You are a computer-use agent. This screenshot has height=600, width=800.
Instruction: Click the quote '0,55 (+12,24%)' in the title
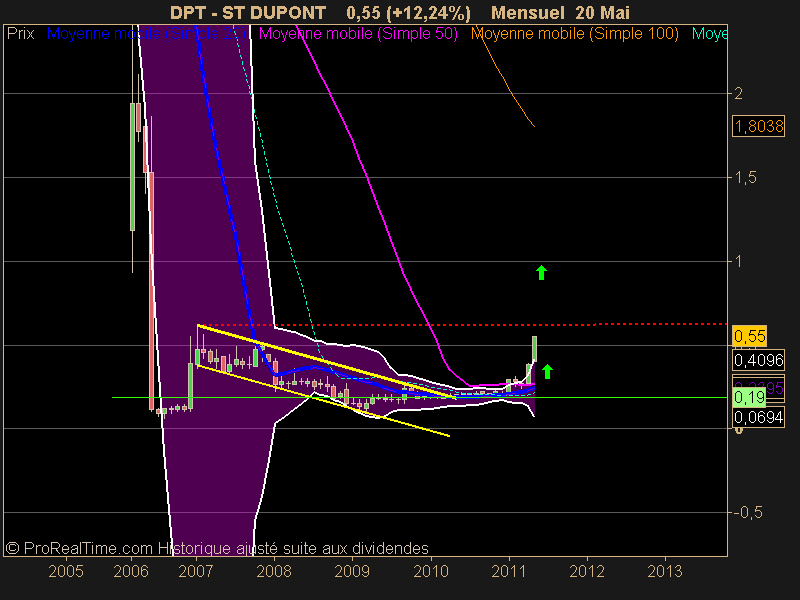(x=408, y=13)
